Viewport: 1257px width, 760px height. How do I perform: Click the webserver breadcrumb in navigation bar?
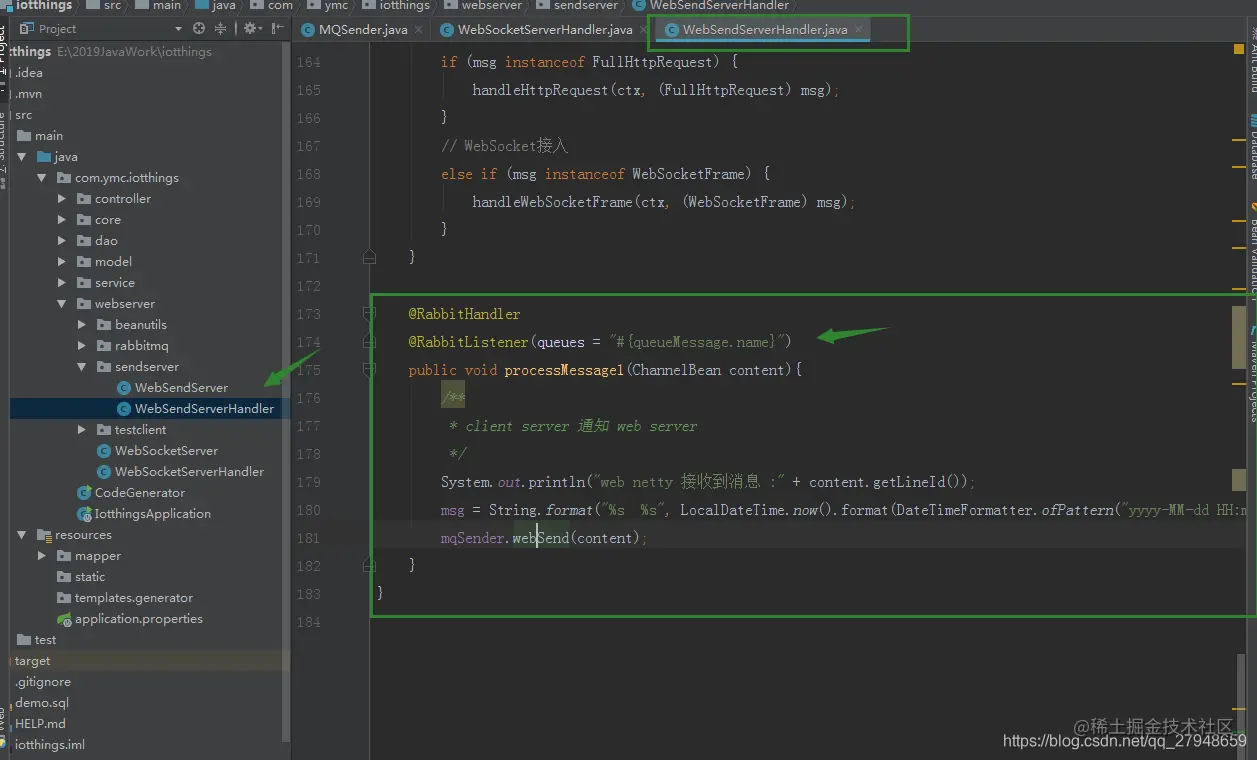pyautogui.click(x=492, y=6)
